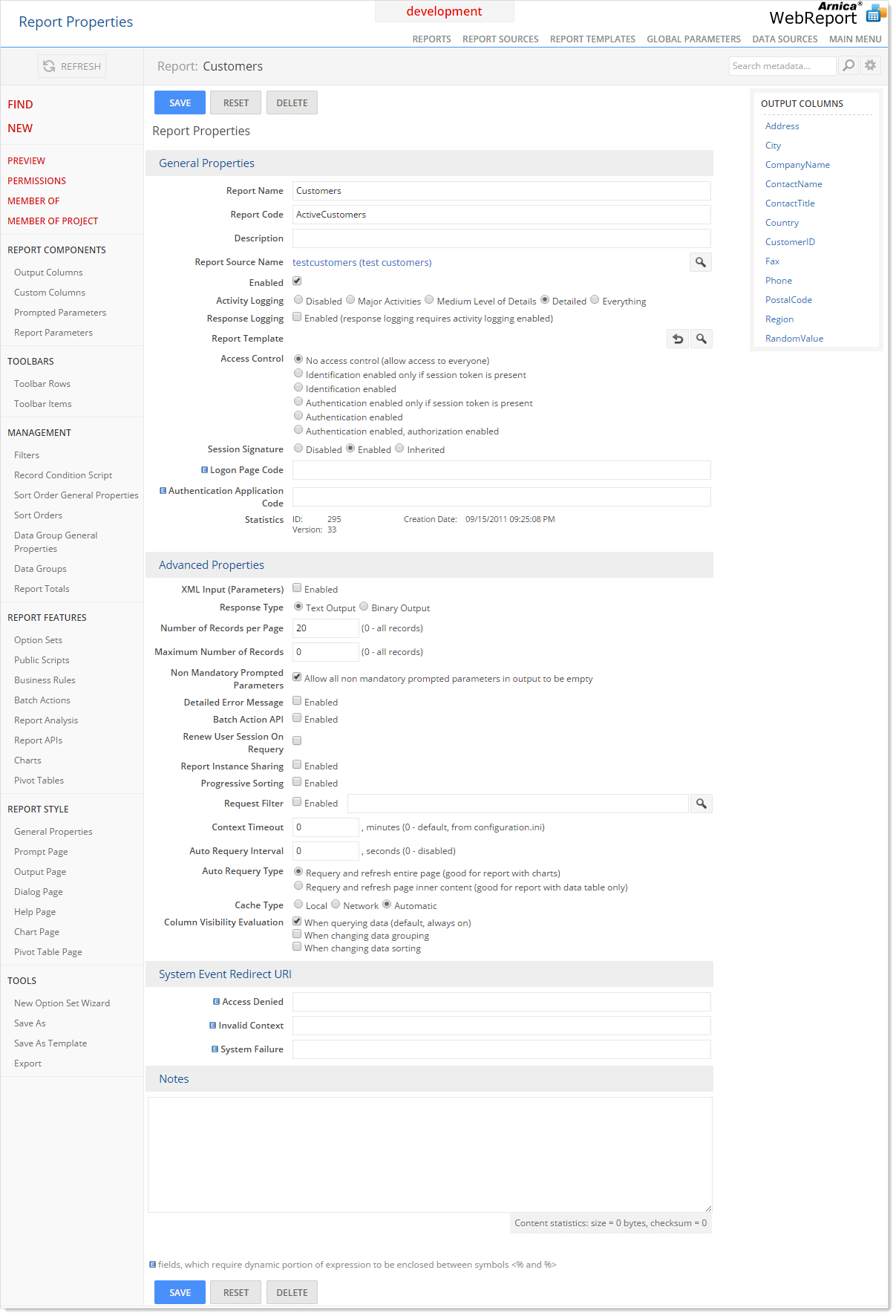Screen dimensions: 896x1316
Task: Click the Request Filter lookup magnifier icon
Action: [702, 804]
